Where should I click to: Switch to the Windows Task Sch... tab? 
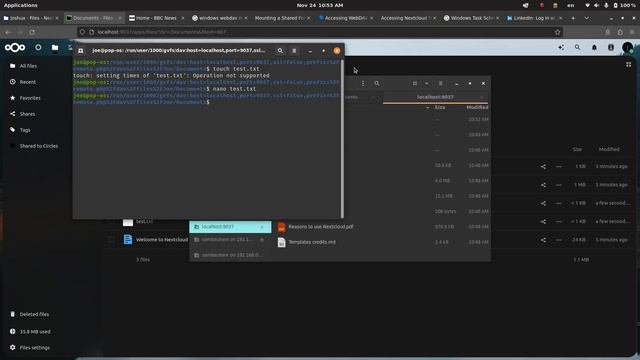coord(471,18)
